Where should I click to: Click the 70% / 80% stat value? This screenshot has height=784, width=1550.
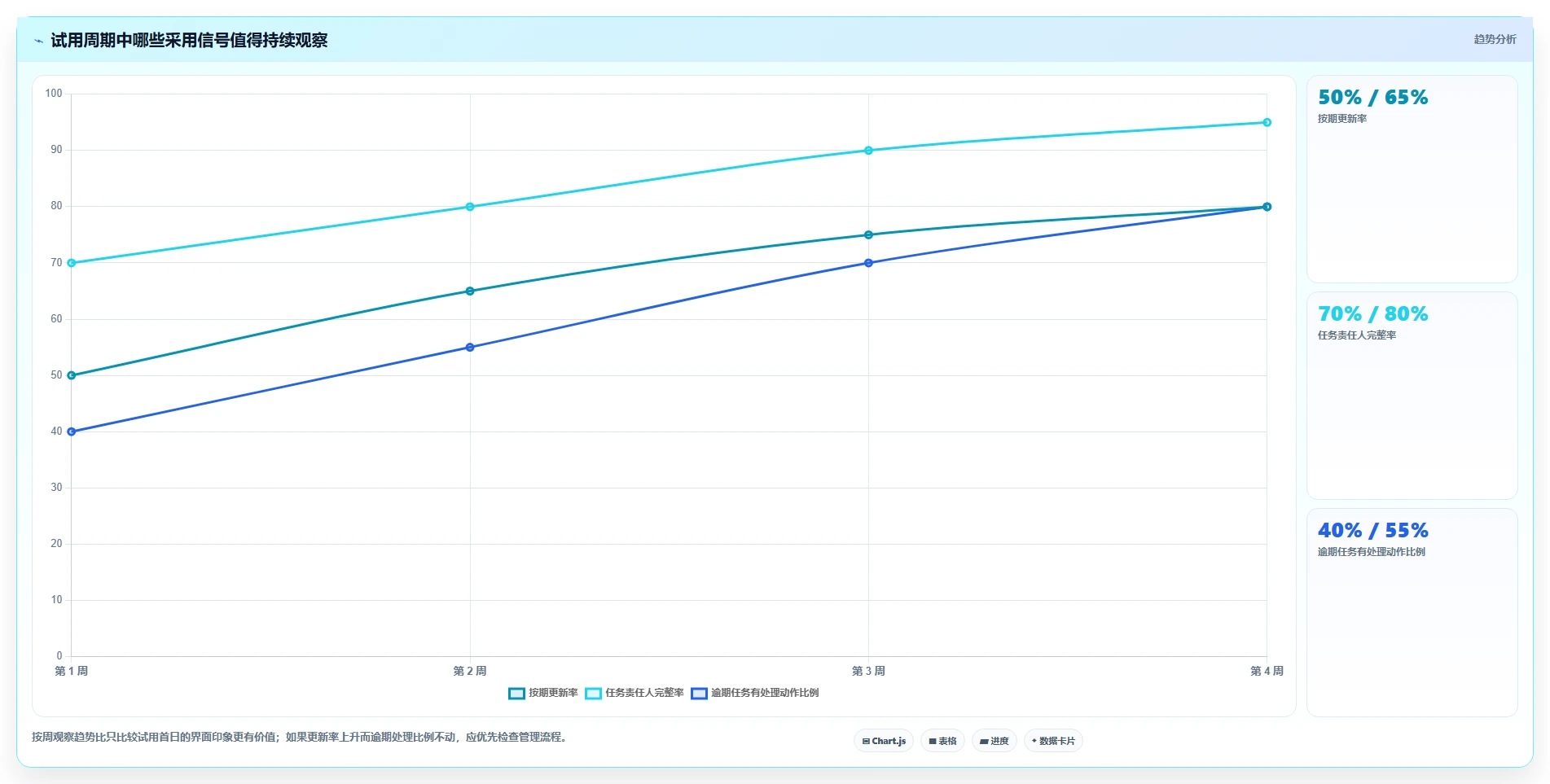click(x=1373, y=314)
